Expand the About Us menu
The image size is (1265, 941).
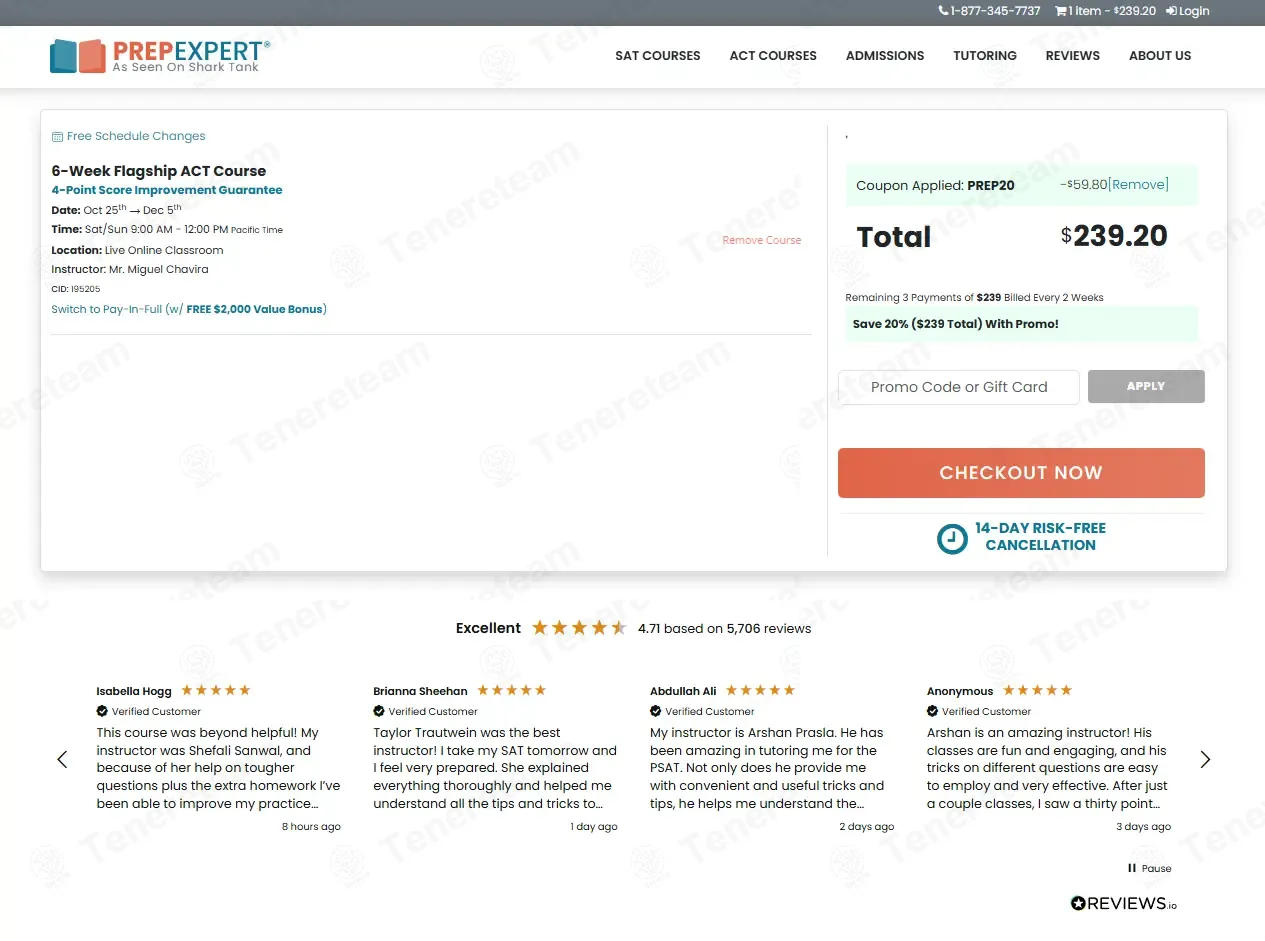click(1159, 56)
